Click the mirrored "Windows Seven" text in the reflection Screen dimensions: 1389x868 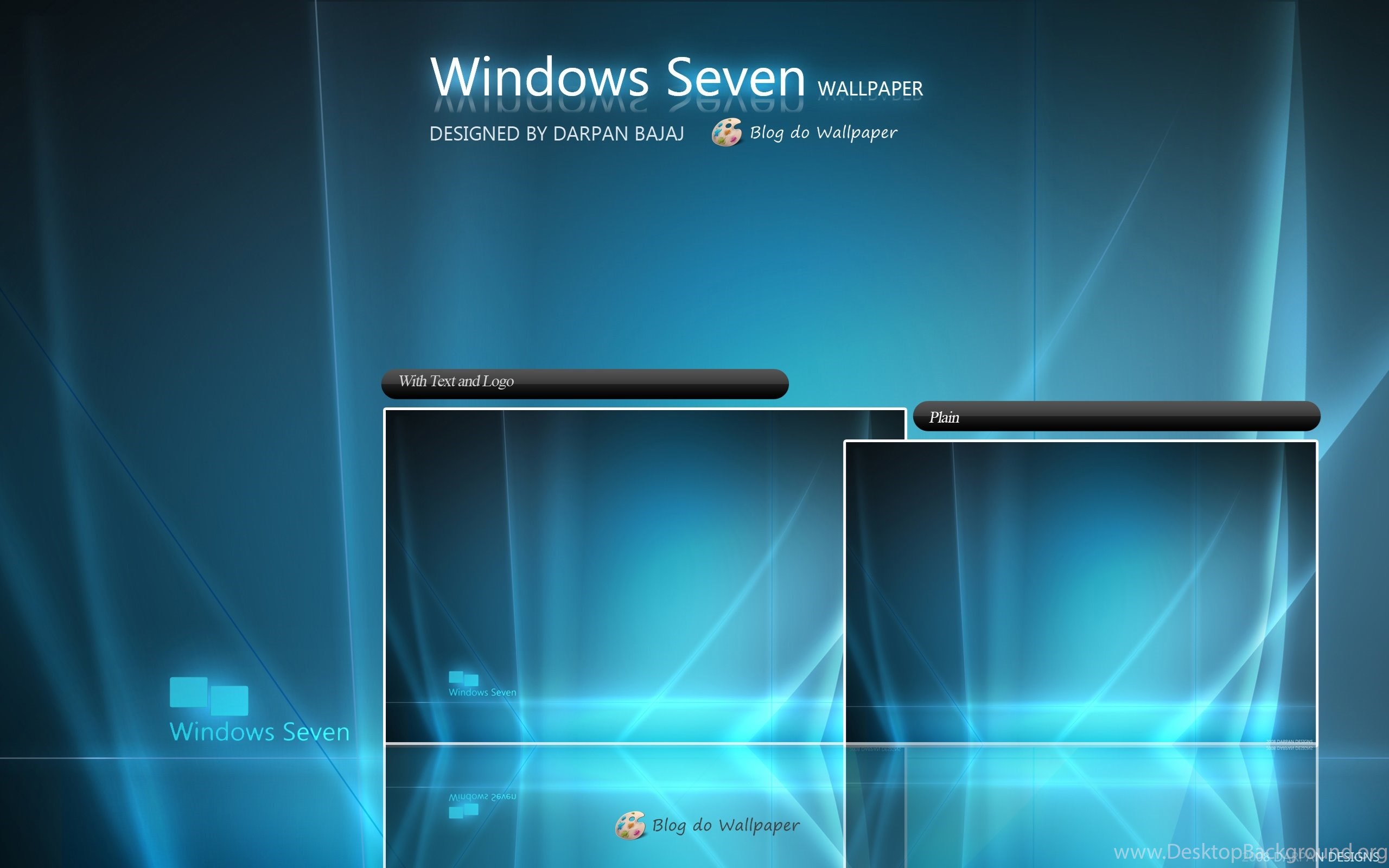click(482, 797)
